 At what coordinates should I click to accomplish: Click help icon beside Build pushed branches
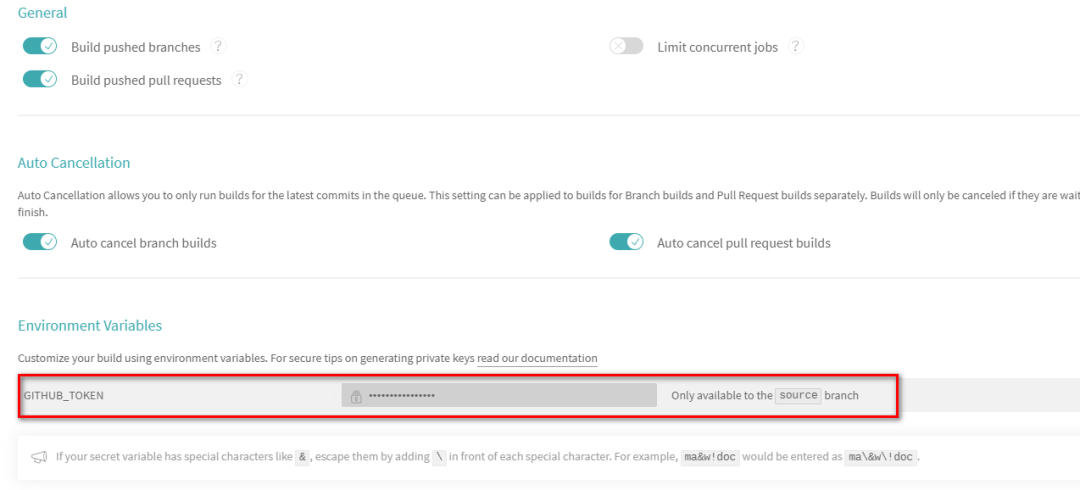click(x=219, y=46)
